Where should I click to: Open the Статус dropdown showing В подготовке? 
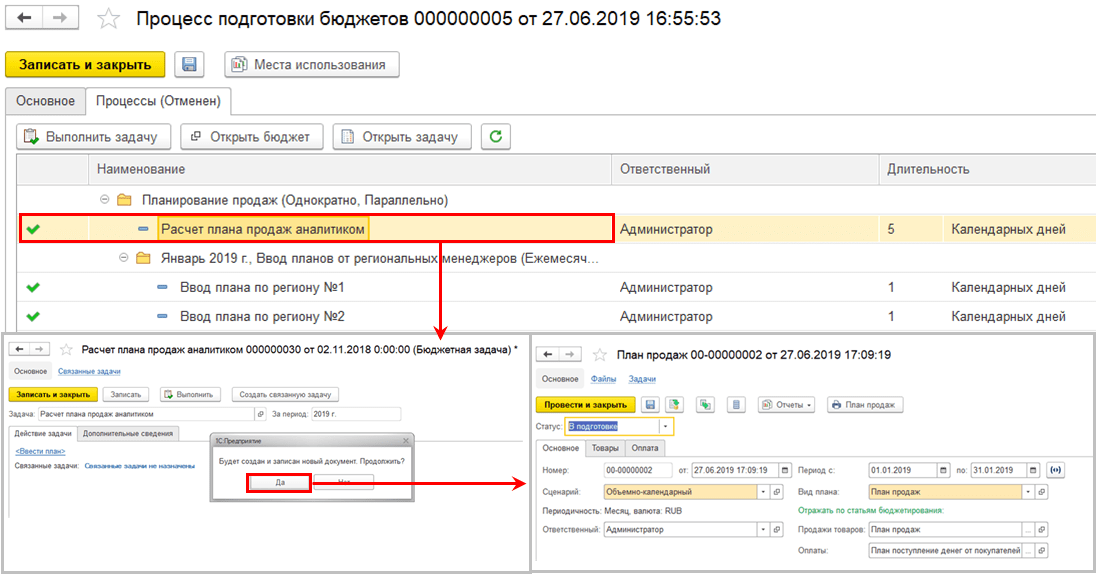click(665, 426)
